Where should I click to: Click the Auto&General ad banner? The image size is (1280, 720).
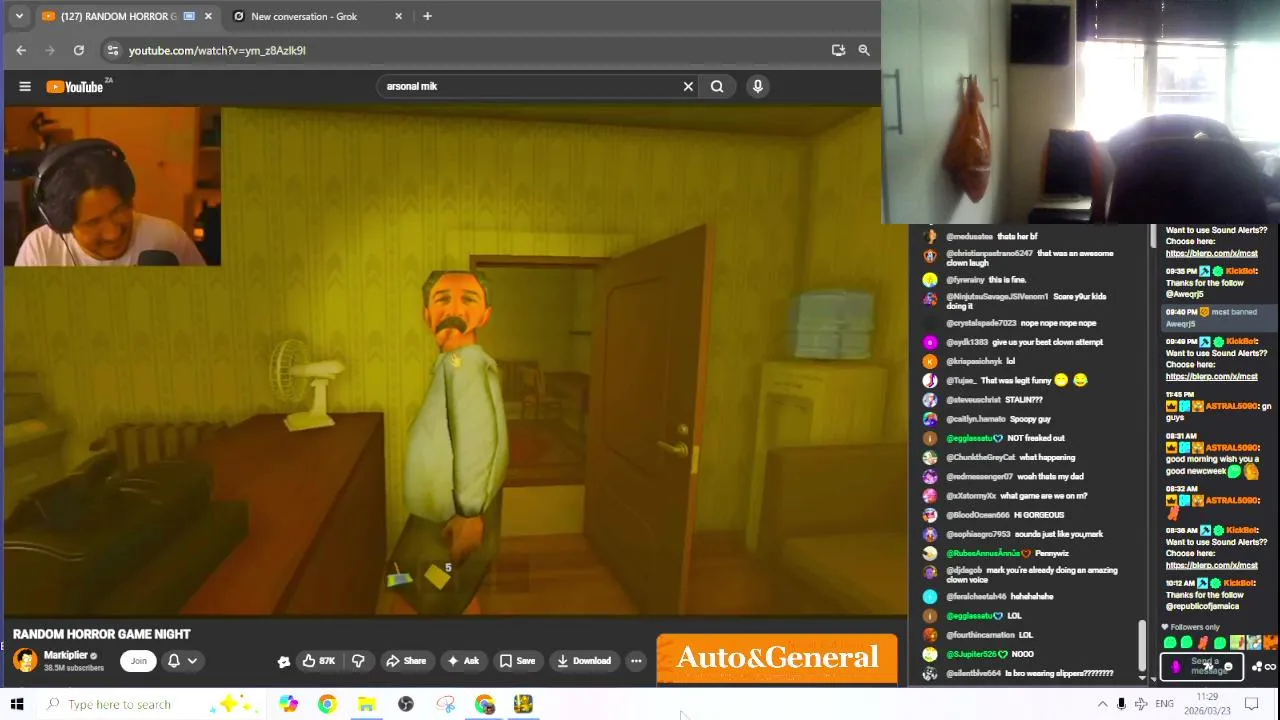pyautogui.click(x=777, y=658)
